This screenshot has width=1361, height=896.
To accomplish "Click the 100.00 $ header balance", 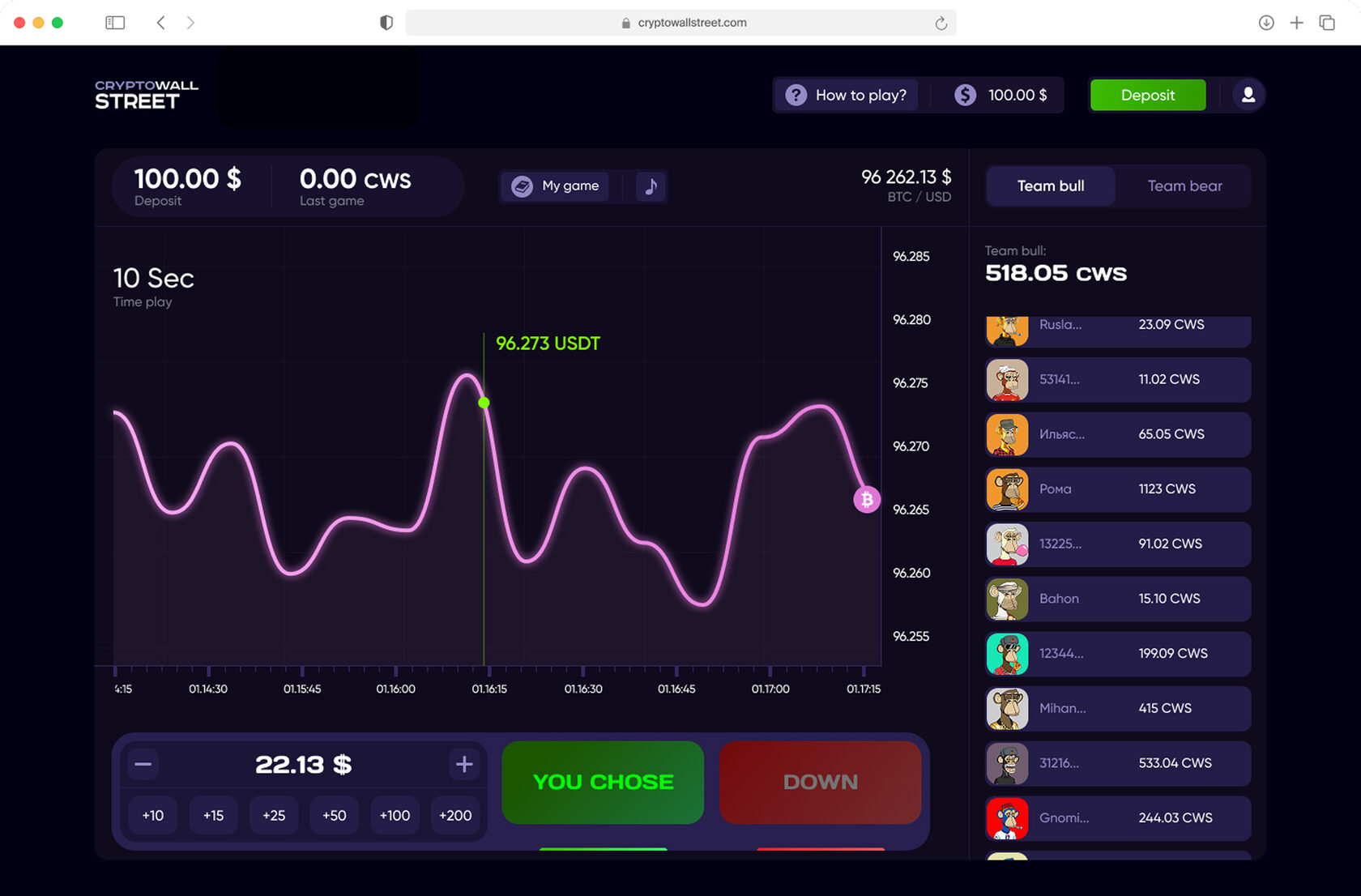I will point(1018,95).
